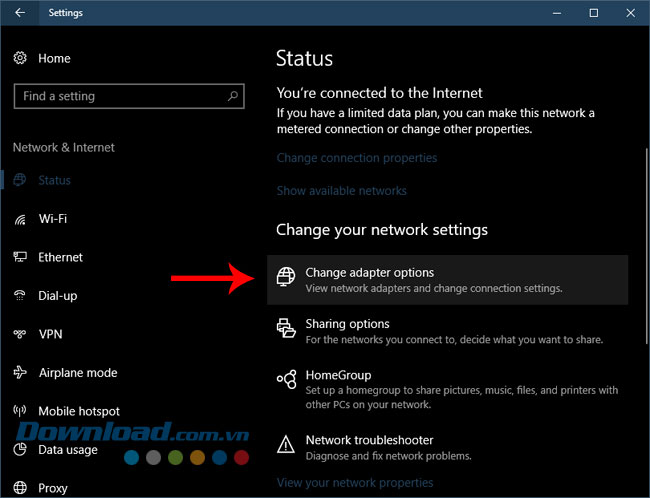Screen dimensions: 650x498
Task: Open HomeGroup setup
Action: click(x=447, y=389)
